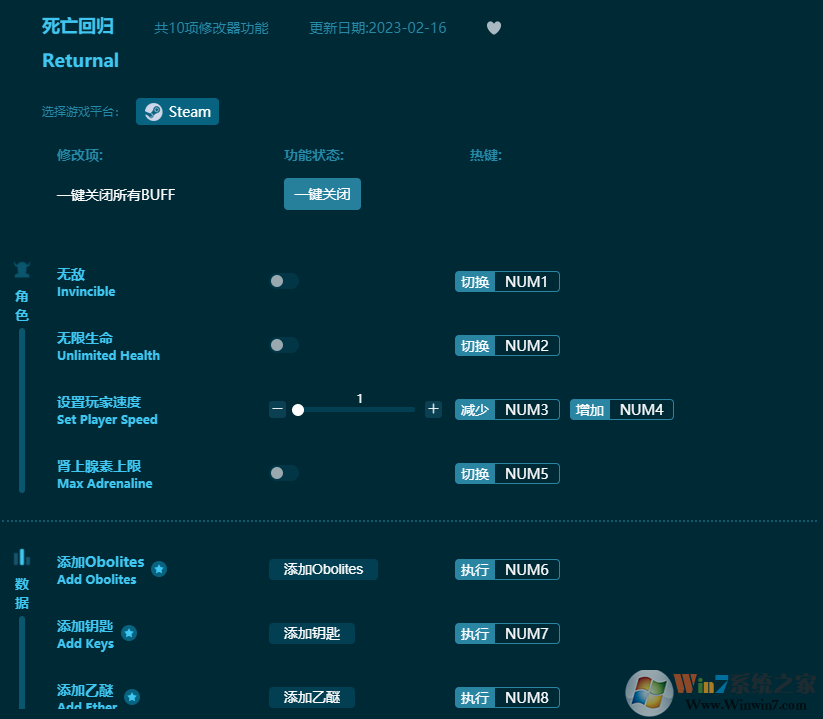Click the Add Obolites option label
Image resolution: width=823 pixels, height=719 pixels.
(x=100, y=570)
